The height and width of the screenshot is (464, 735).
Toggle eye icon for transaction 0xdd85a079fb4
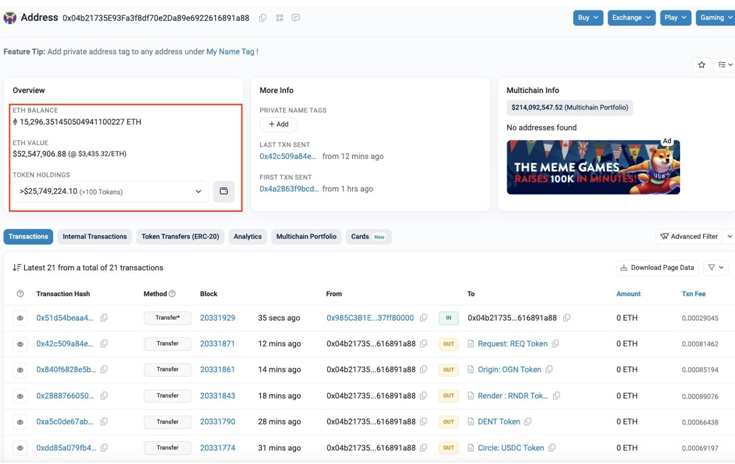point(20,448)
